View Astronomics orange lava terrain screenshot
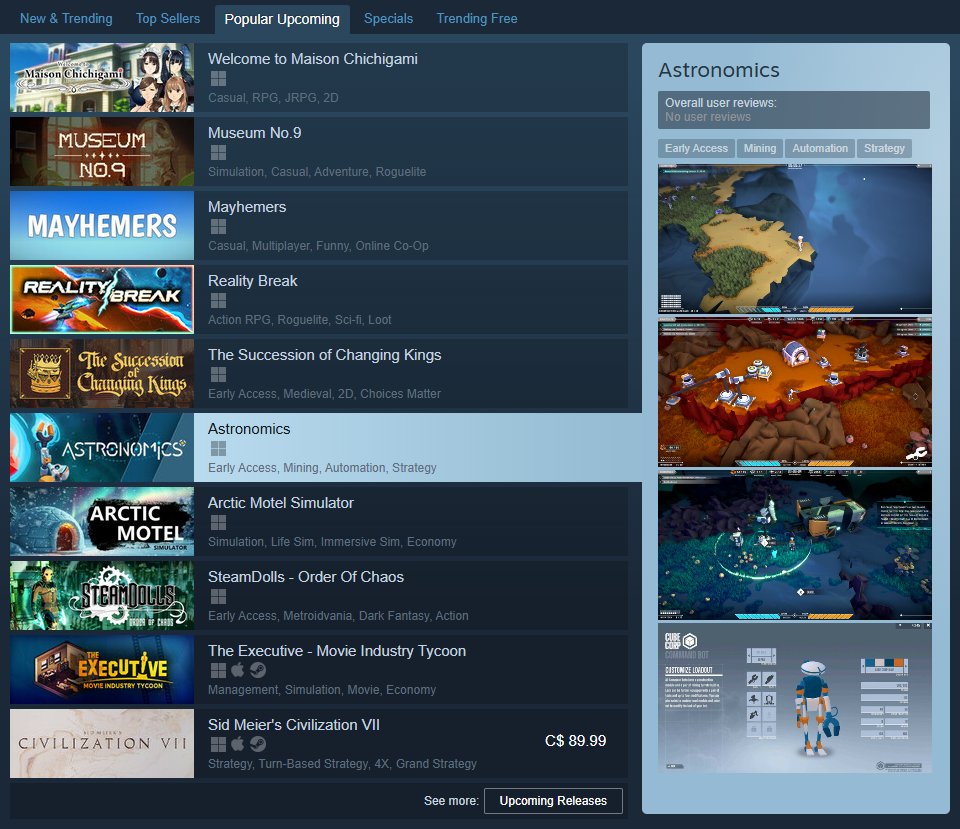This screenshot has height=829, width=960. coord(795,392)
